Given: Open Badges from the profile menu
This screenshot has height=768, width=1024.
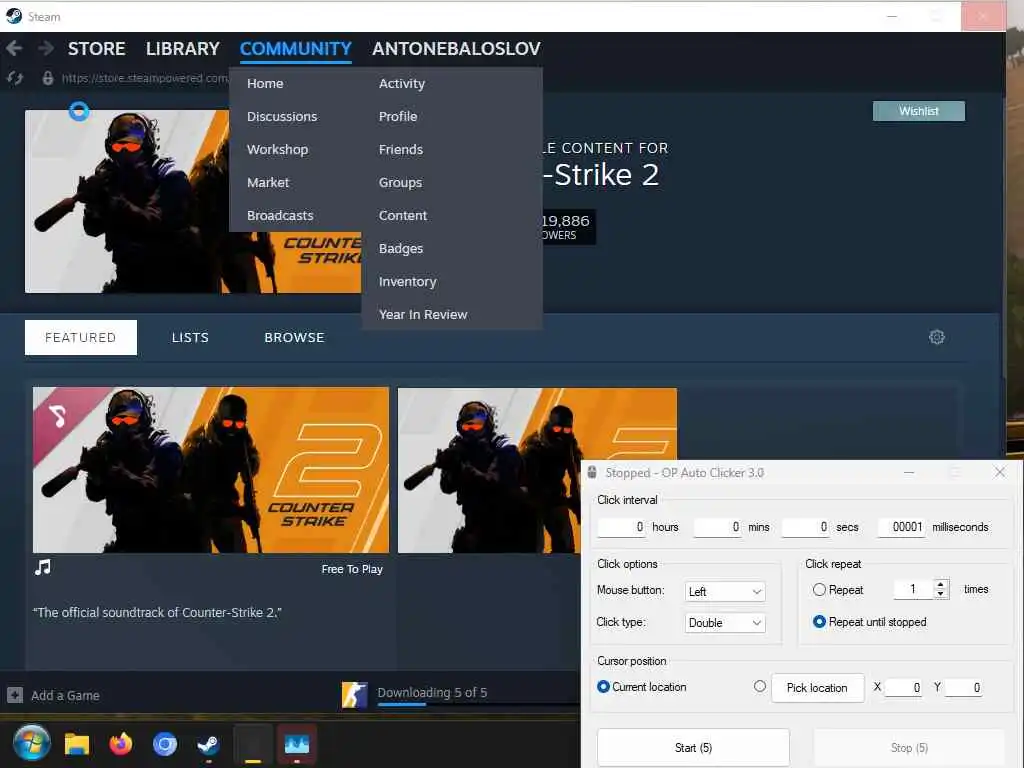Looking at the screenshot, I should tap(401, 249).
